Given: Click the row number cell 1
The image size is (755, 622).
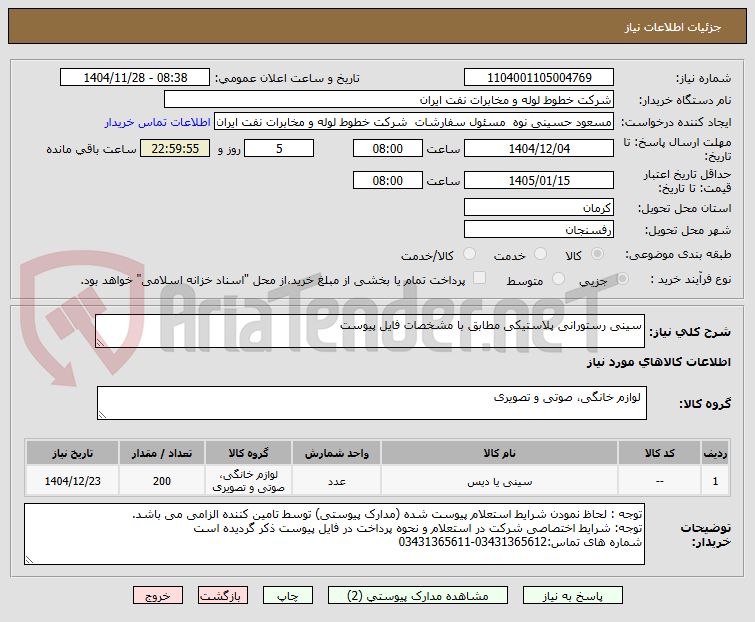Looking at the screenshot, I should pyautogui.click(x=715, y=481).
